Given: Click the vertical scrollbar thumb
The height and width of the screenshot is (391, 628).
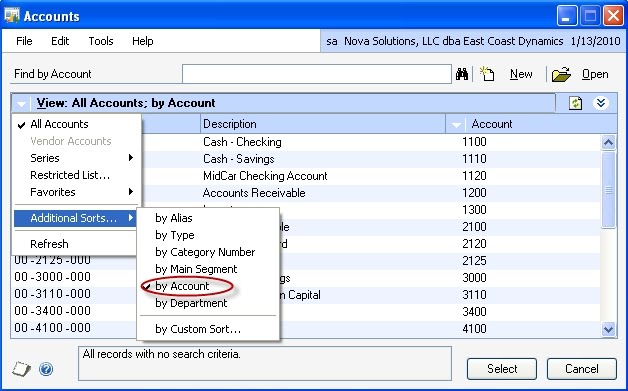Looking at the screenshot, I should coord(608,189).
